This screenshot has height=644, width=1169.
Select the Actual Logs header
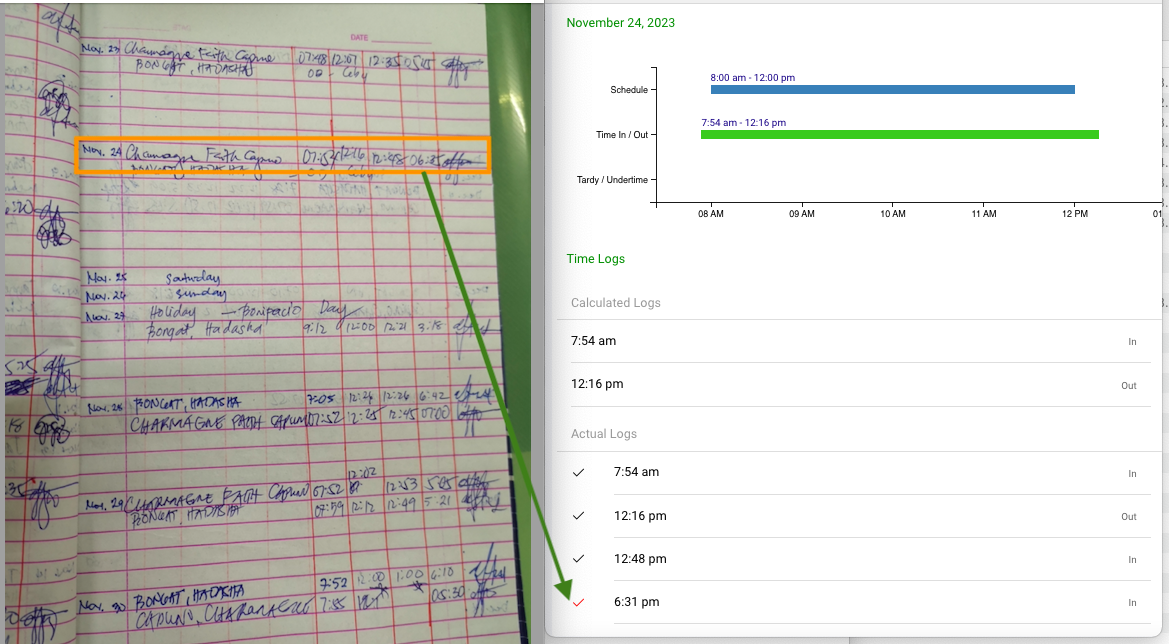[603, 434]
